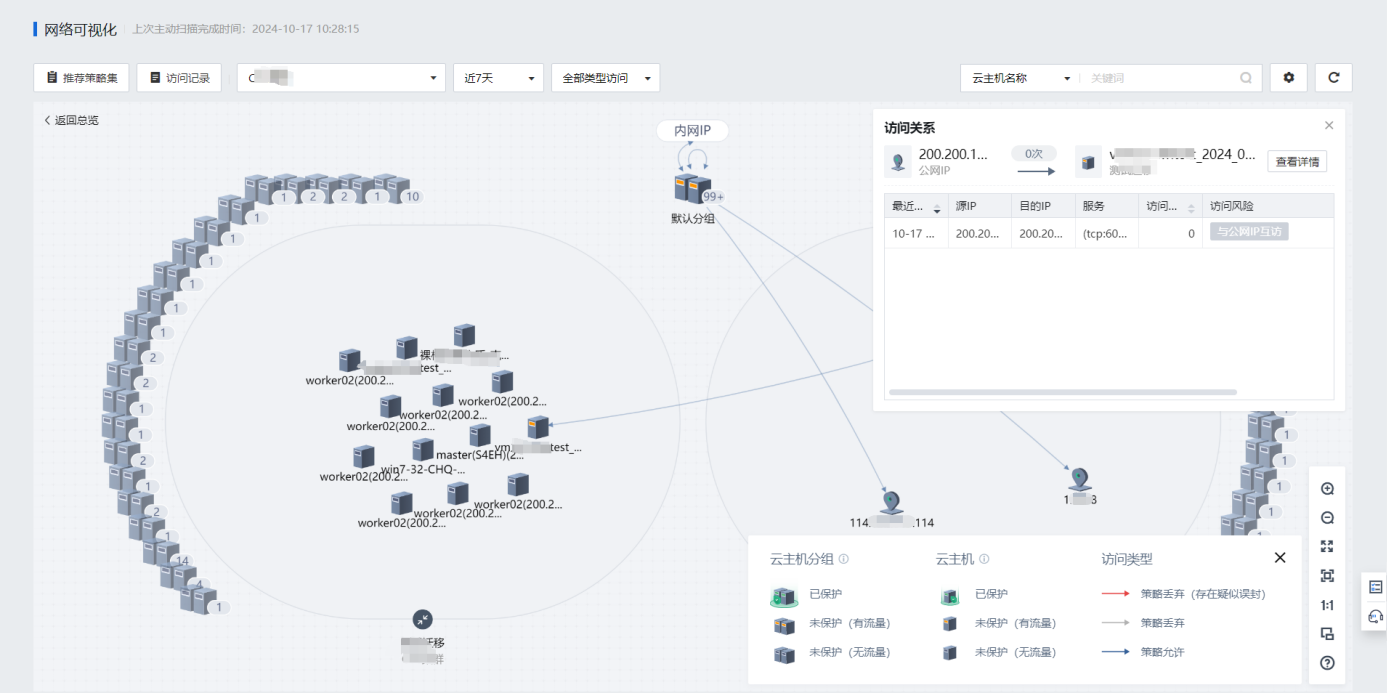Refresh the network visualization view
This screenshot has height=693, width=1387.
point(1333,78)
